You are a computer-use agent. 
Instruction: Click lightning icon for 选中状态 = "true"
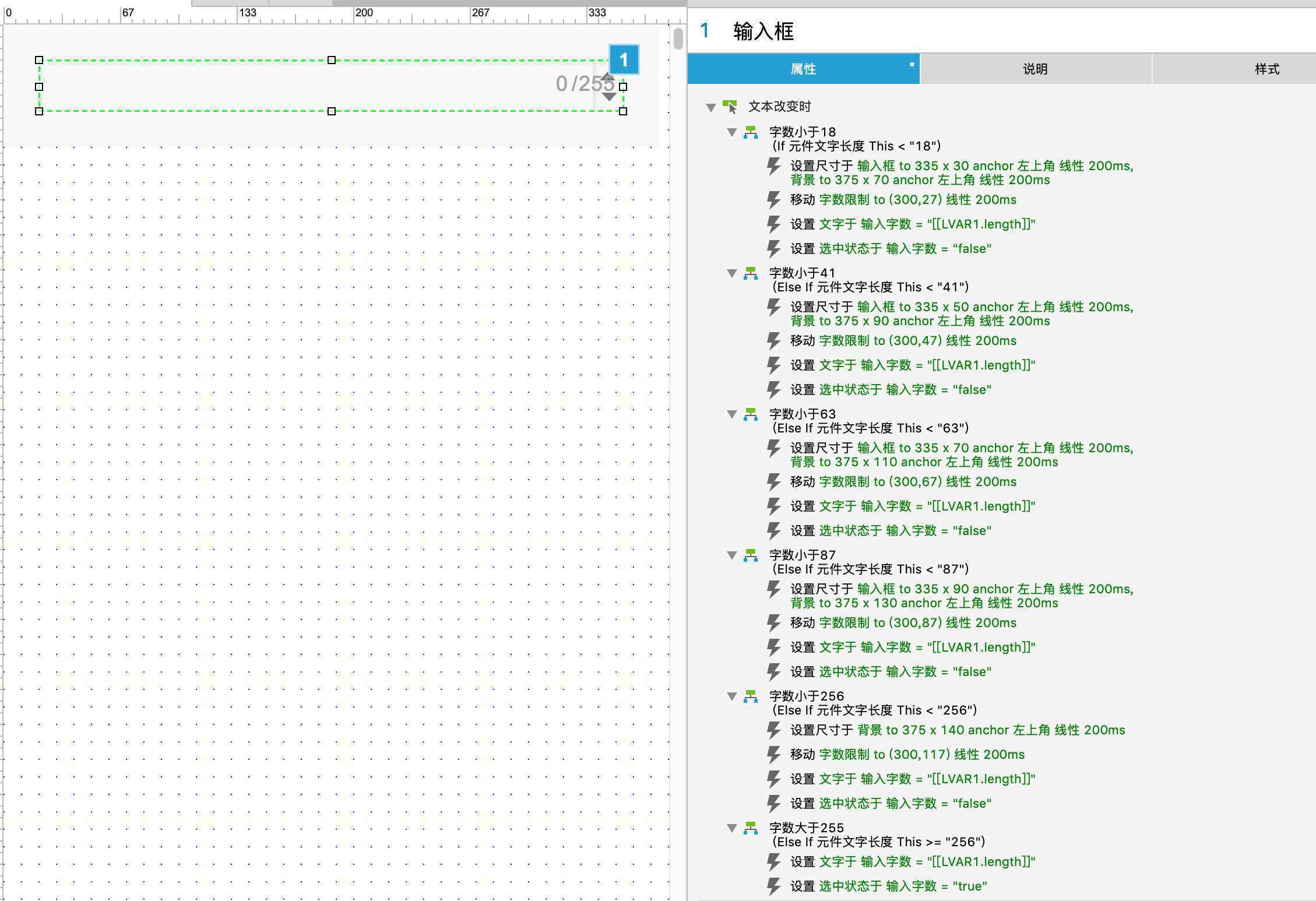pyautogui.click(x=773, y=887)
